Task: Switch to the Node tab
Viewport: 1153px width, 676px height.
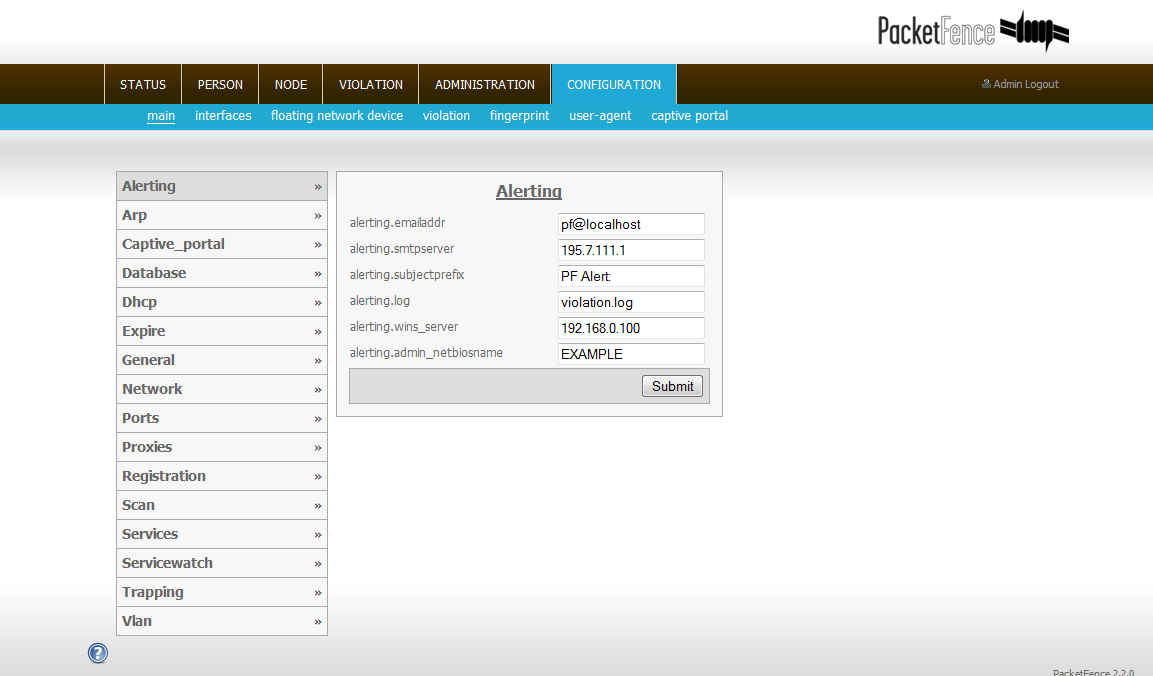Action: point(290,85)
